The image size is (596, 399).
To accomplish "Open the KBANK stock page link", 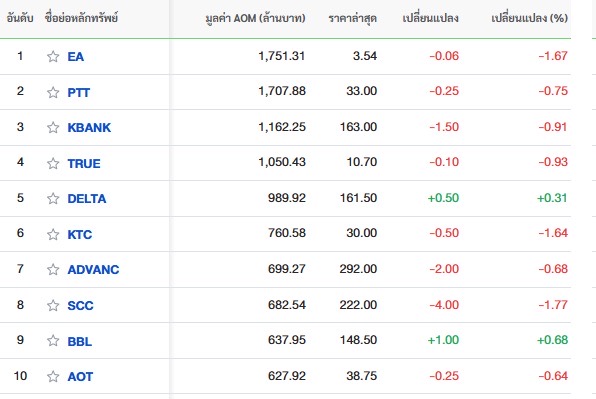I will click(x=89, y=127).
